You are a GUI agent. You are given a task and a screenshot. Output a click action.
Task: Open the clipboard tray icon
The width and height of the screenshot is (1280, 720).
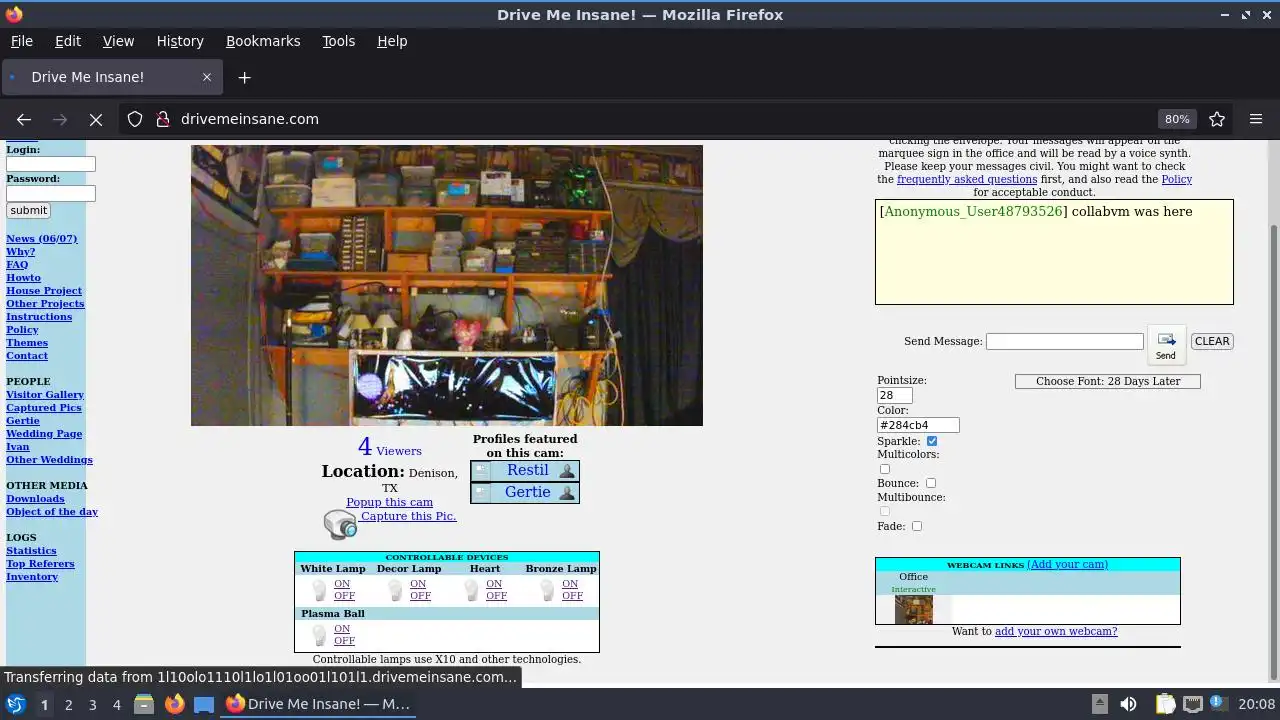1165,704
